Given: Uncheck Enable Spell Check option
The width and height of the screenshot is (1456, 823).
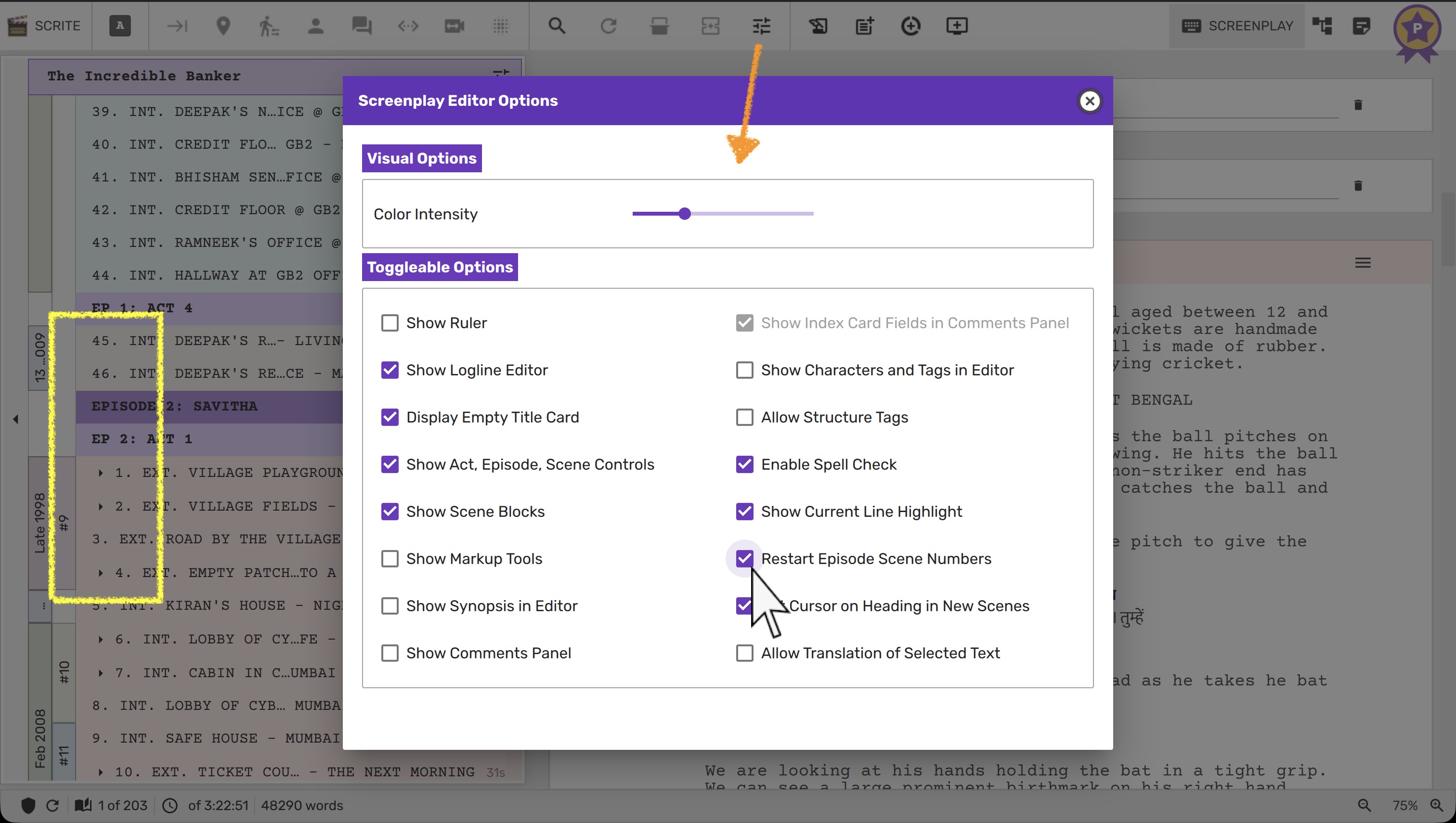Looking at the screenshot, I should pos(745,464).
